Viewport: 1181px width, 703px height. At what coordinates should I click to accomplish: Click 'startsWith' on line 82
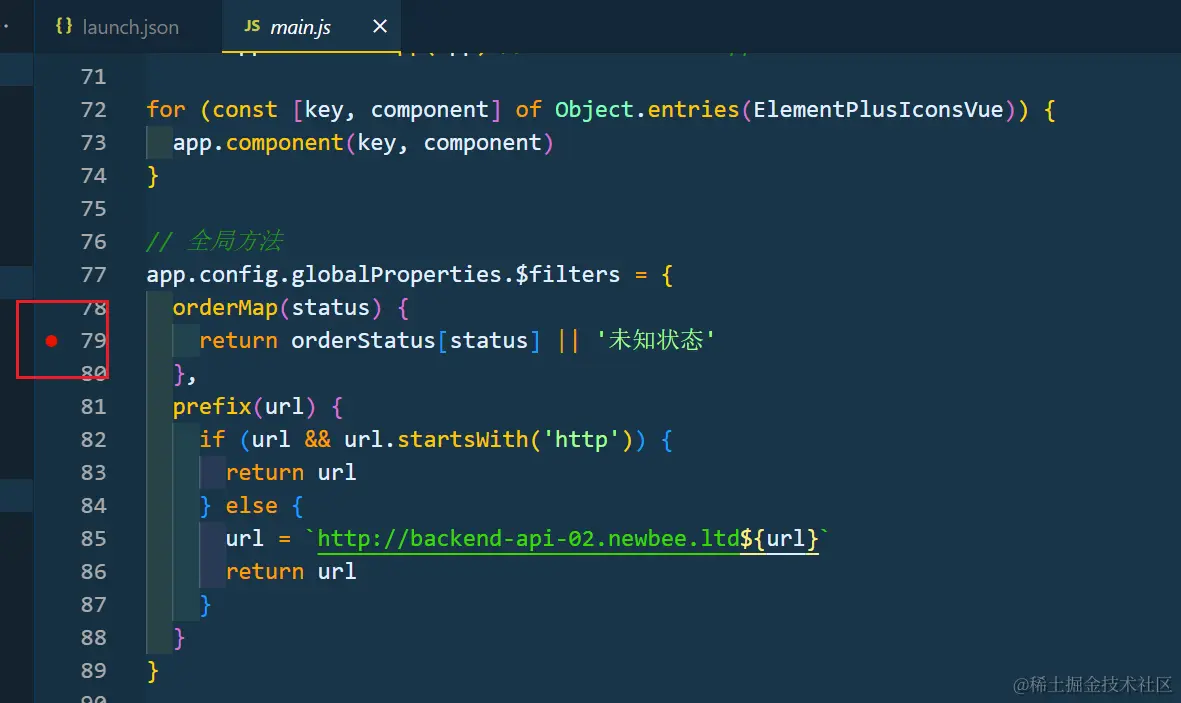coord(462,440)
